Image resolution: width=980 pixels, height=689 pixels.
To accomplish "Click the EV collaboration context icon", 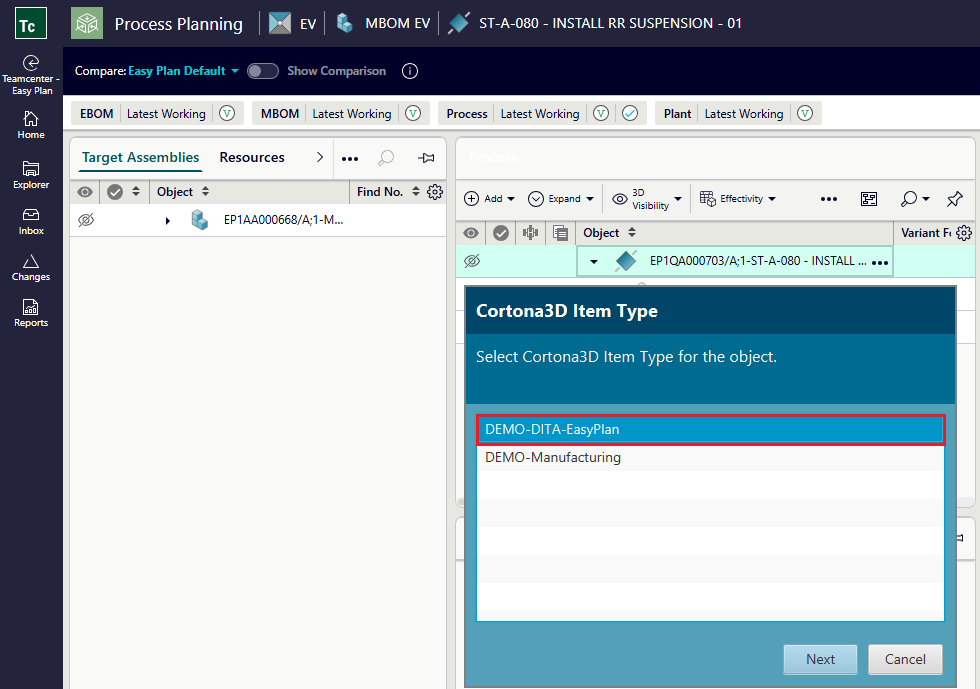I will click(x=280, y=24).
